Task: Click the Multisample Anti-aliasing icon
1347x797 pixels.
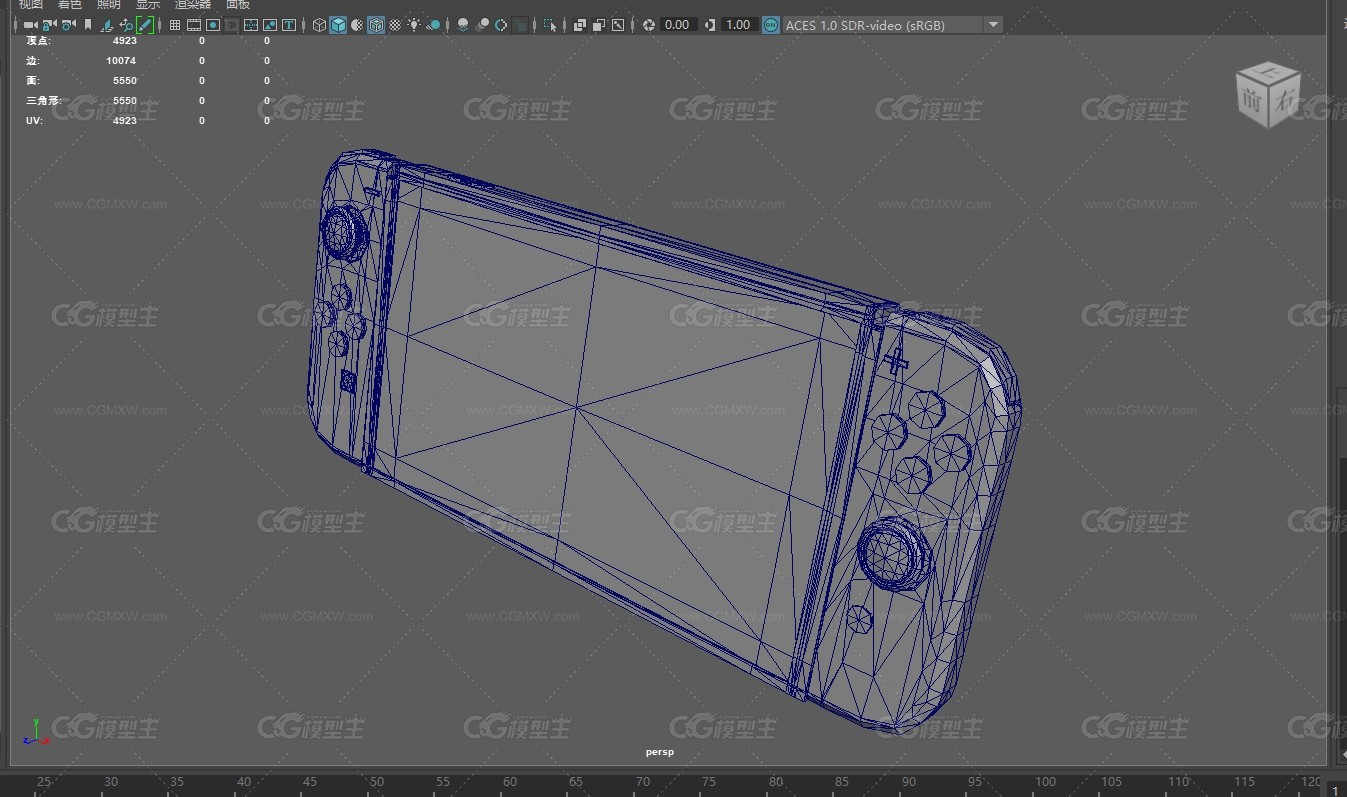Action: [x=501, y=25]
